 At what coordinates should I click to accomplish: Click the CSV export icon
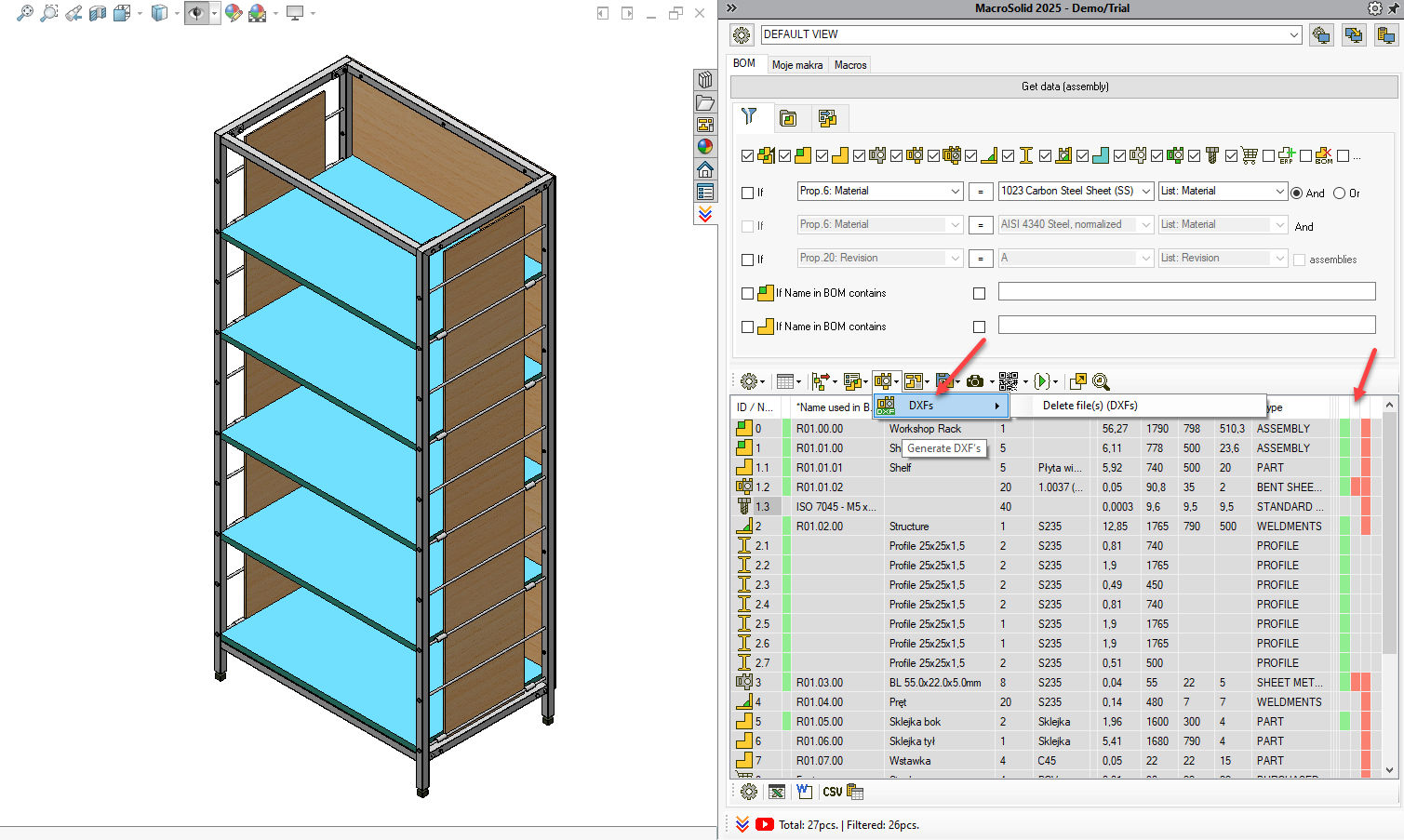pos(833,792)
